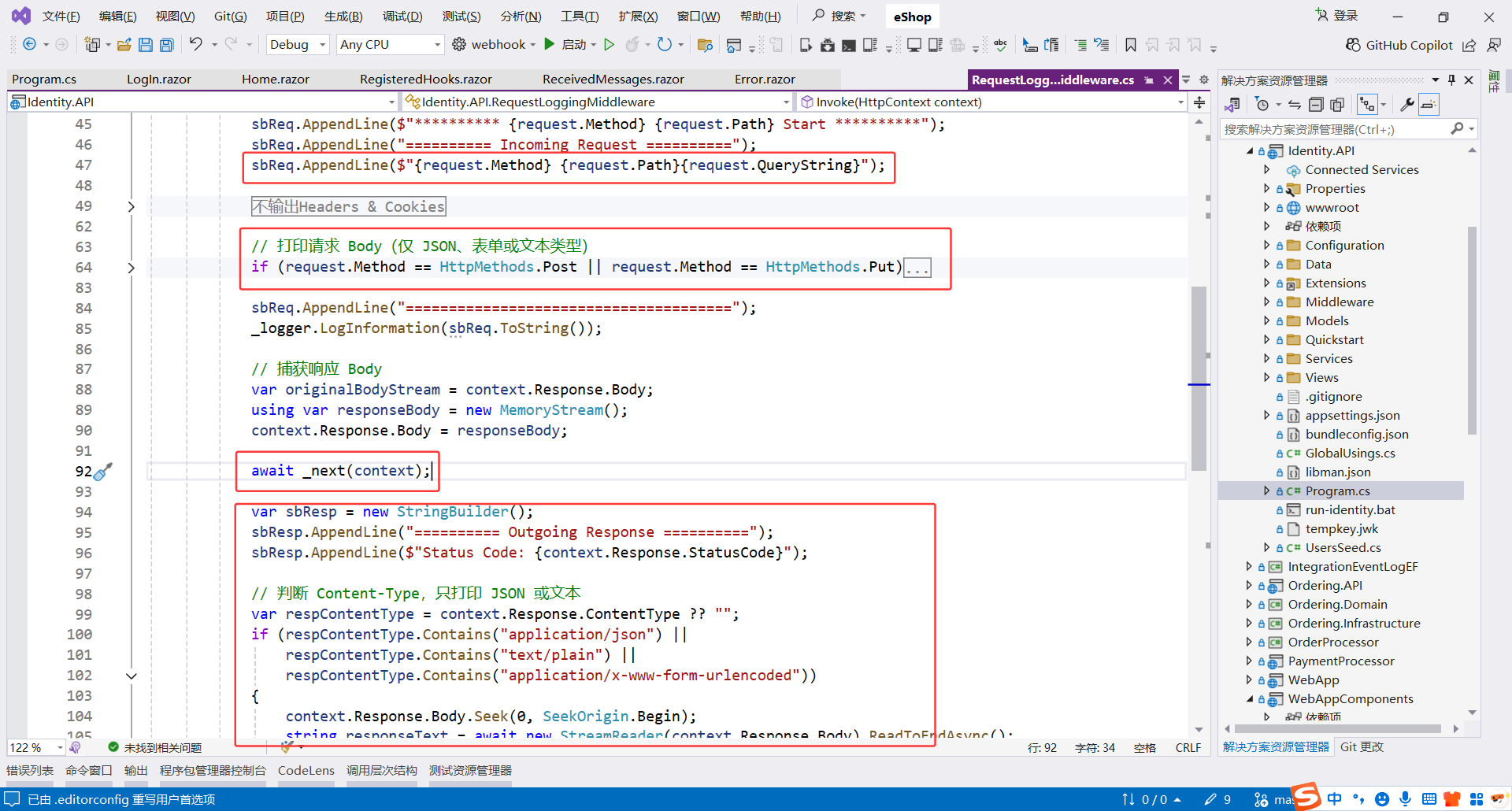Expand the collapsed if block on line 64
This screenshot has width=1512, height=811.
[132, 268]
